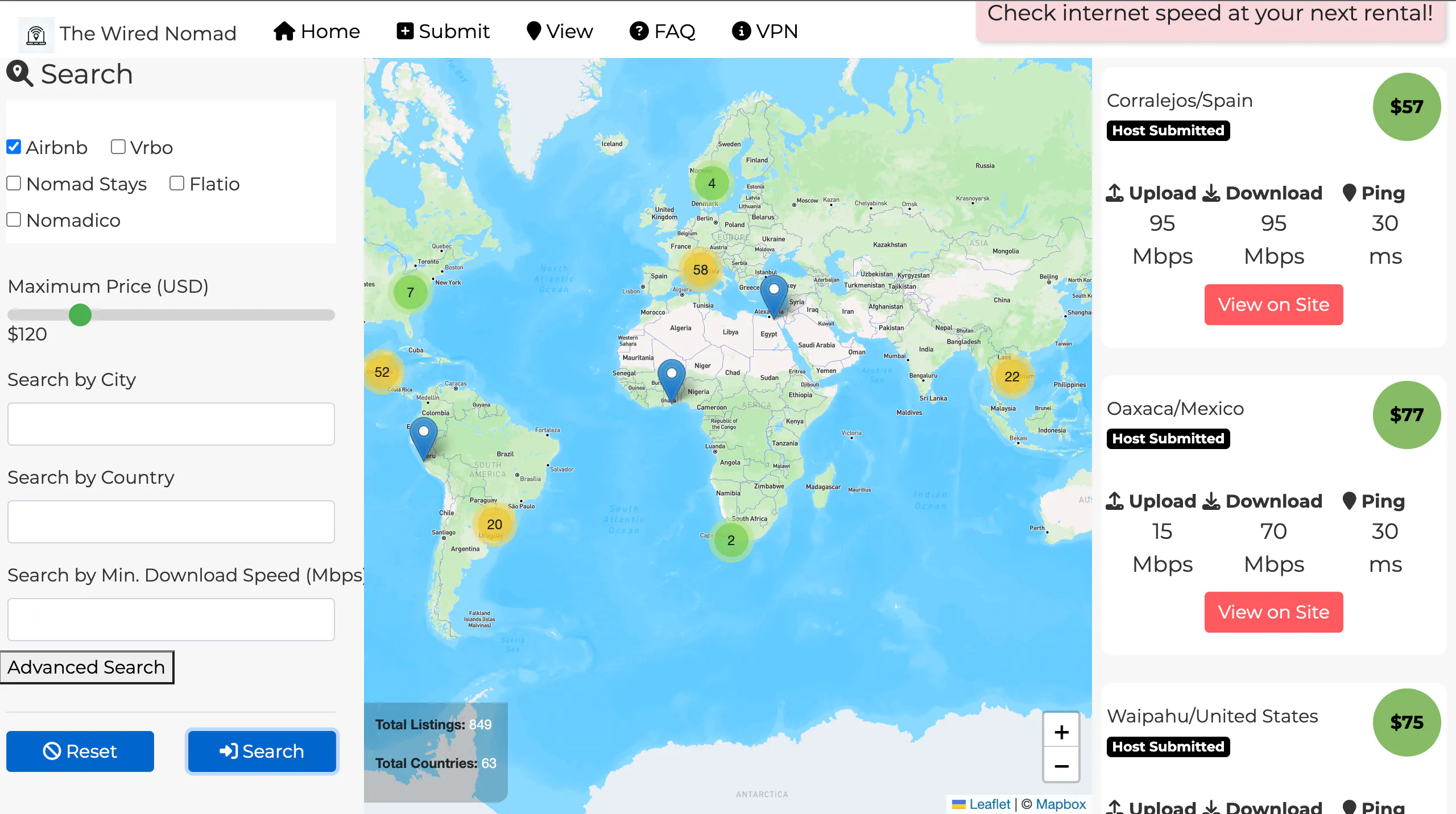Click the Download icon in the Oaxaca card
1456x814 pixels.
(1211, 501)
